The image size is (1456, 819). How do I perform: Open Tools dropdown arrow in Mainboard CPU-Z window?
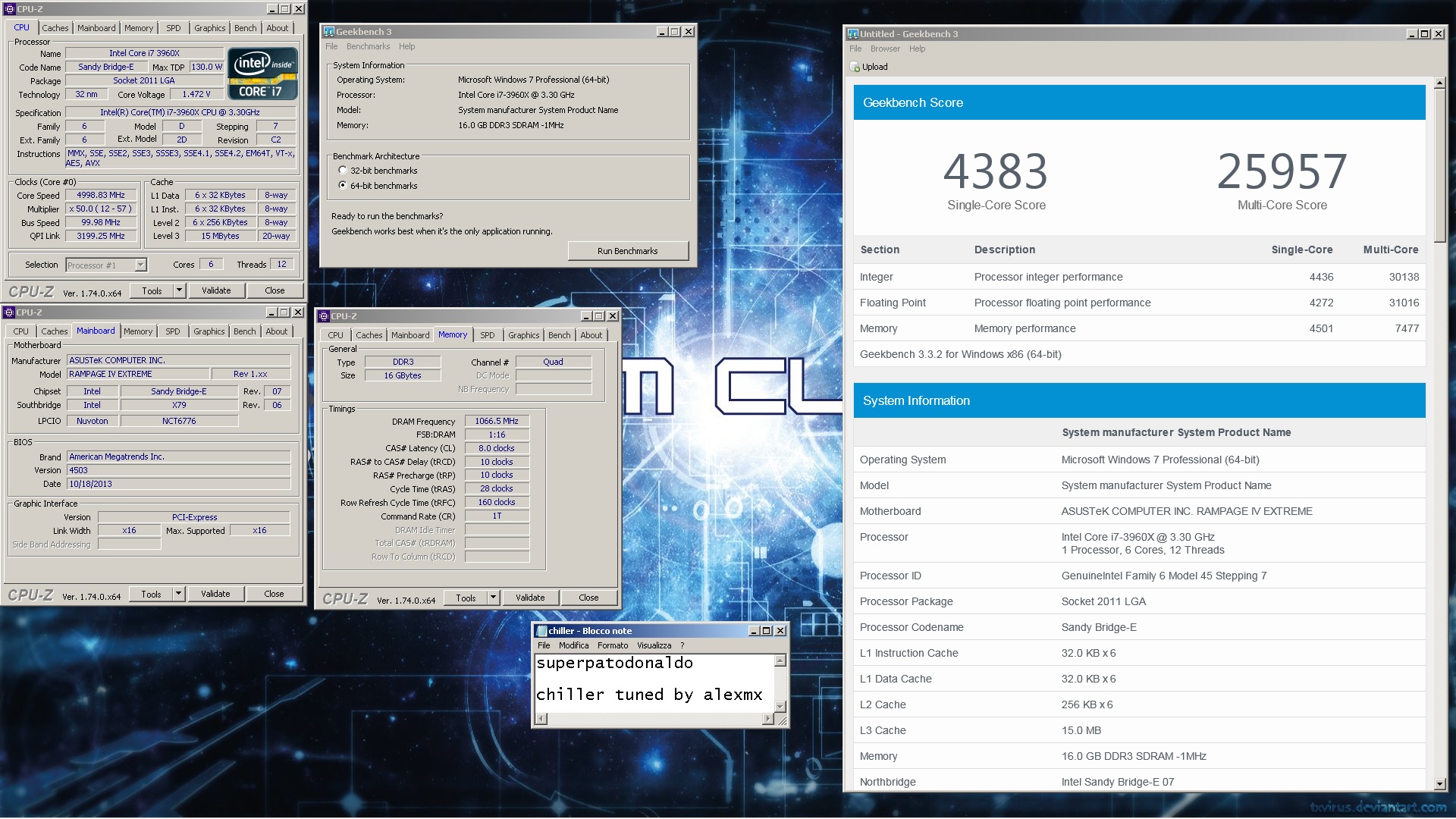pyautogui.click(x=179, y=594)
